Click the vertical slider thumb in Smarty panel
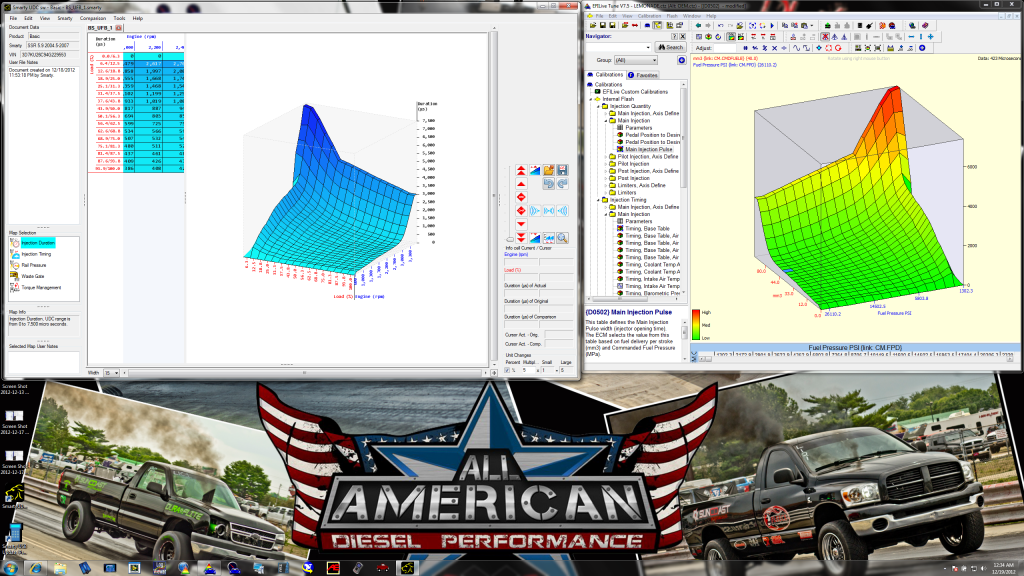 tap(510, 239)
